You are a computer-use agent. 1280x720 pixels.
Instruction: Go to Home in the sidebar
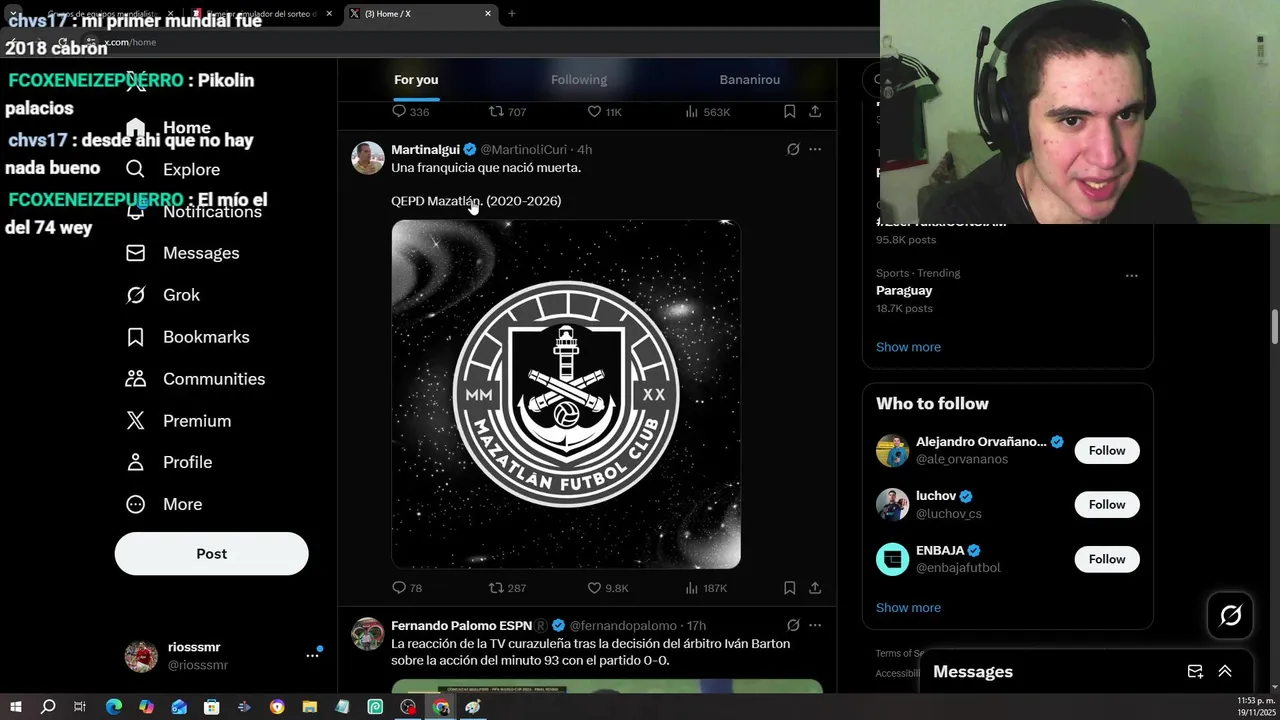(x=167, y=127)
